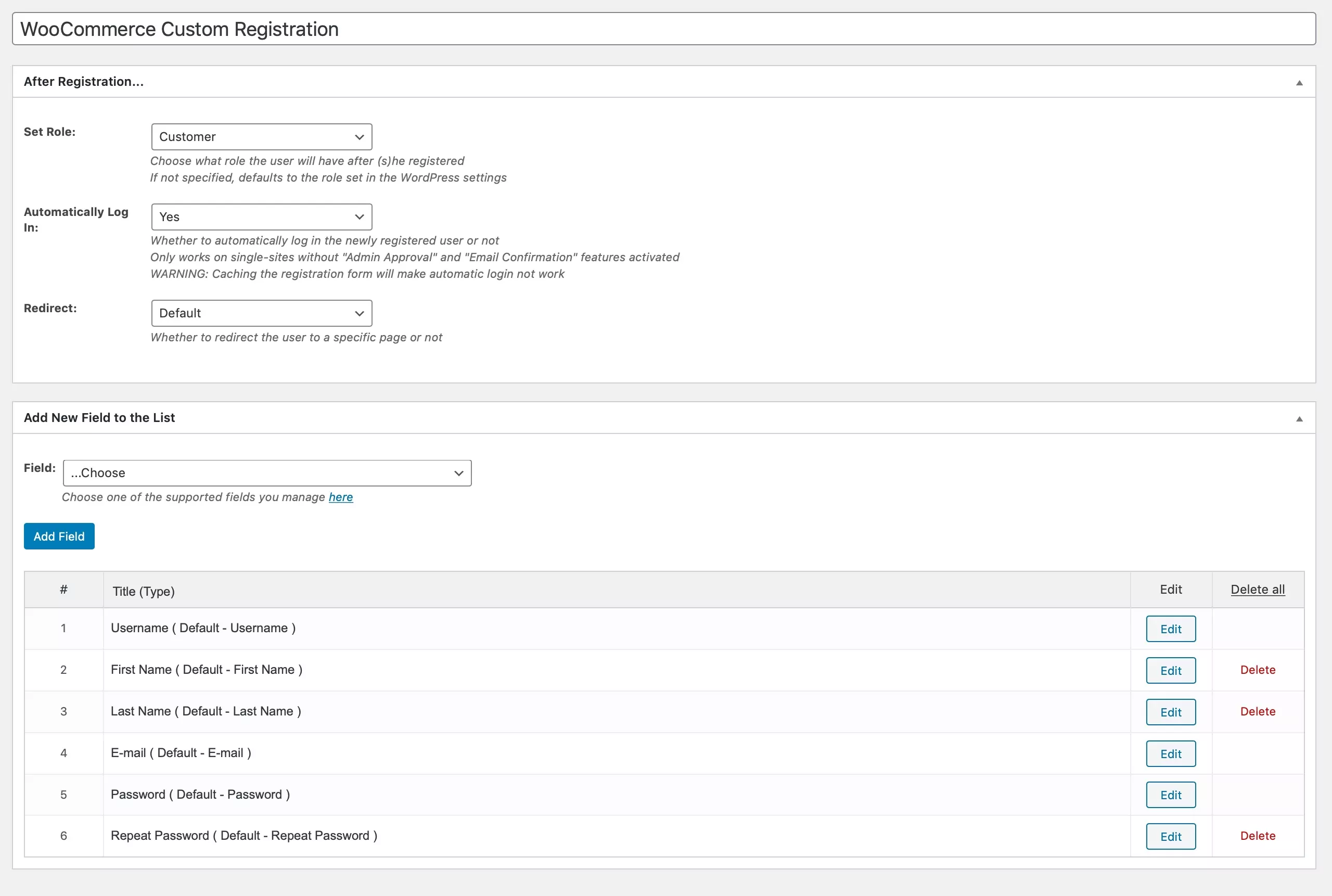The width and height of the screenshot is (1332, 896).
Task: Select 'Last Name ( Default - Last Name )' text
Action: tap(206, 711)
